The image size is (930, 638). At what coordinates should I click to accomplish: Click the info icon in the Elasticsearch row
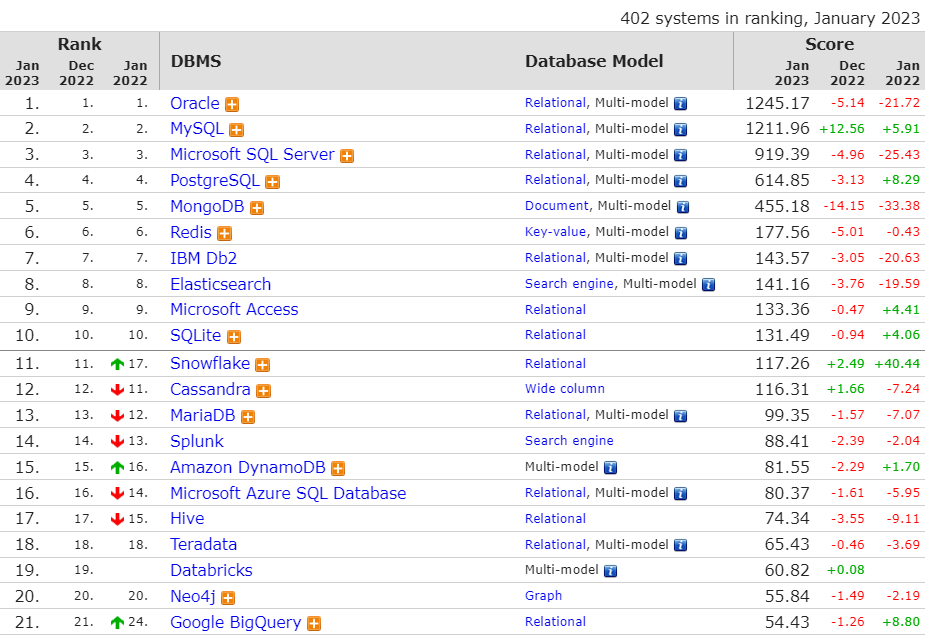tap(708, 285)
